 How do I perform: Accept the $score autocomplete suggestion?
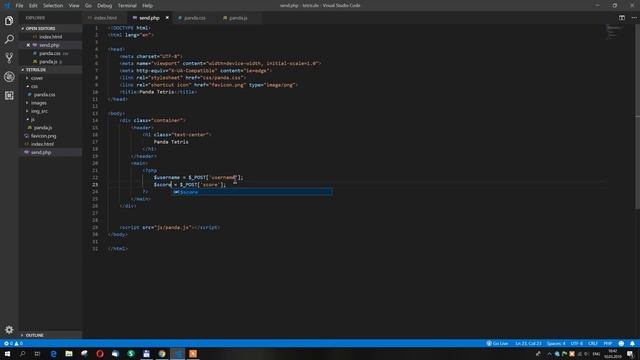pyautogui.click(x=251, y=192)
